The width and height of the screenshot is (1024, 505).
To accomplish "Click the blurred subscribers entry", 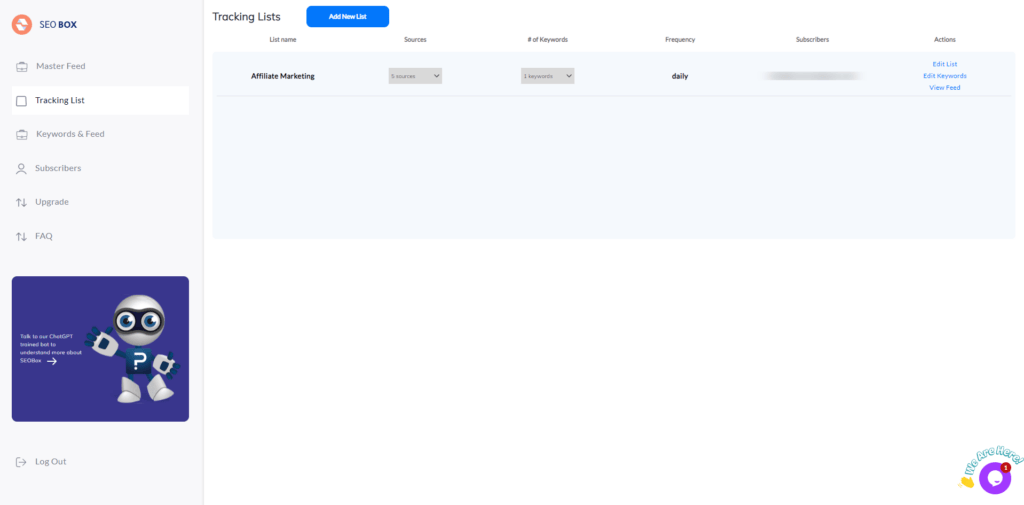I will point(811,76).
